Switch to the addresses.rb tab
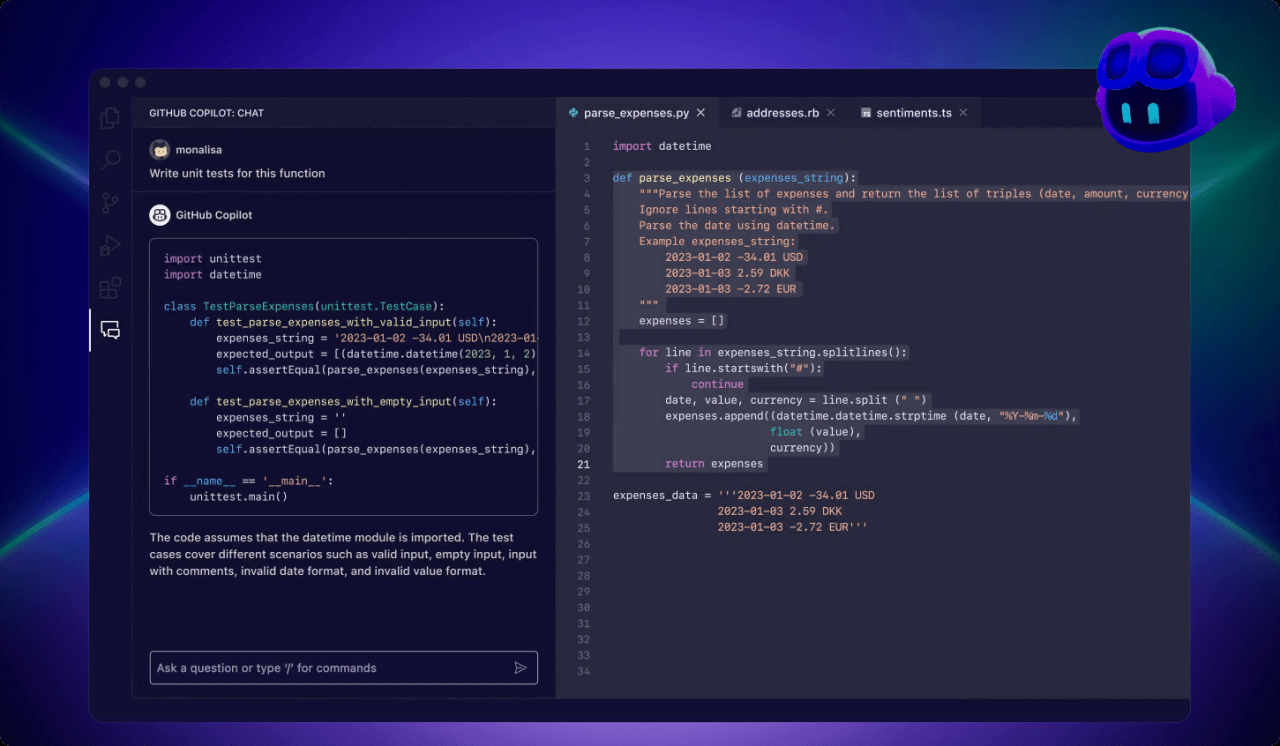The image size is (1280, 746). [783, 113]
